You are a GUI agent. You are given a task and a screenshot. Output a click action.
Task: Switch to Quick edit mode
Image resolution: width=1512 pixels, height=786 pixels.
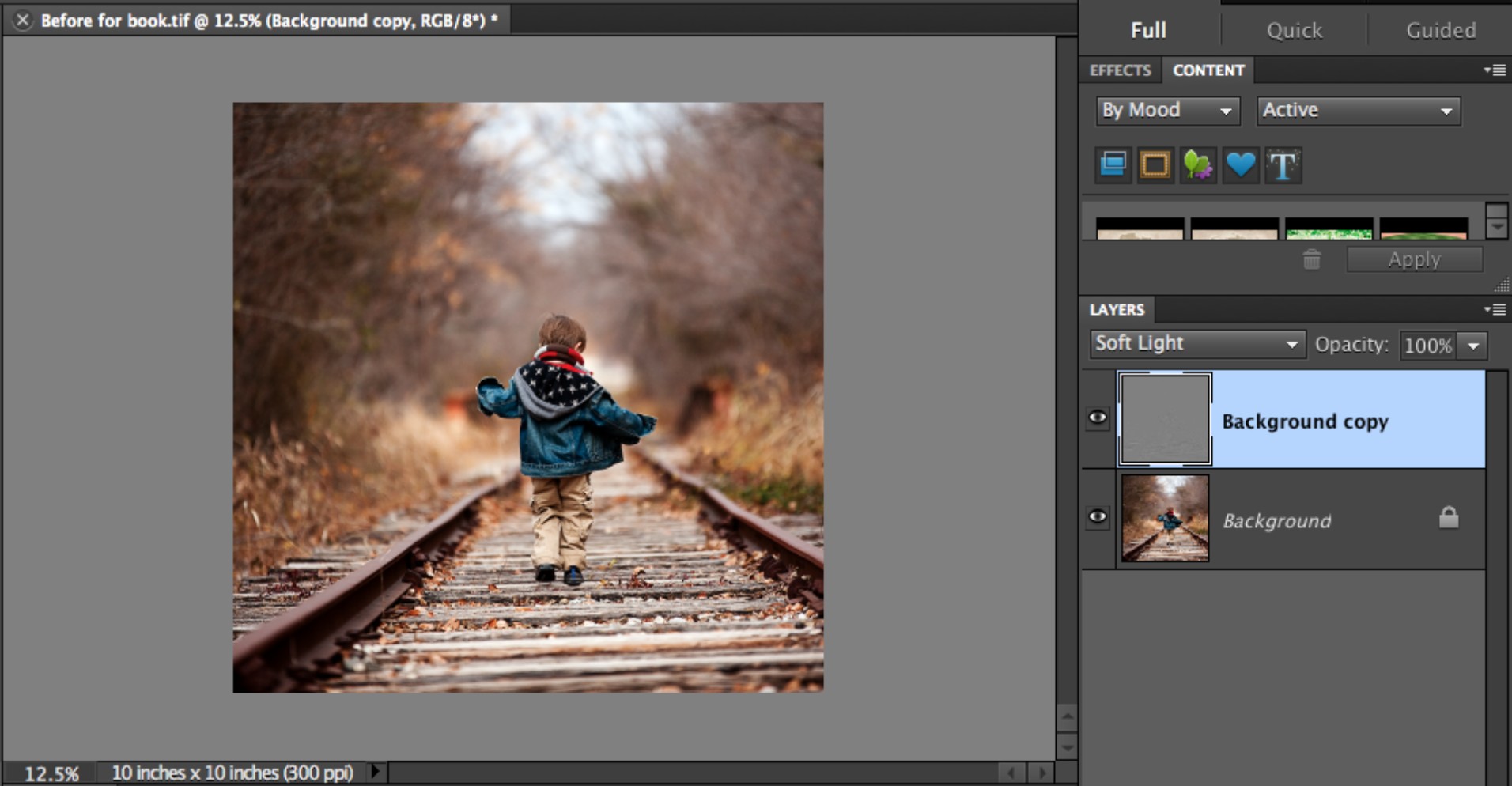coord(1294,30)
